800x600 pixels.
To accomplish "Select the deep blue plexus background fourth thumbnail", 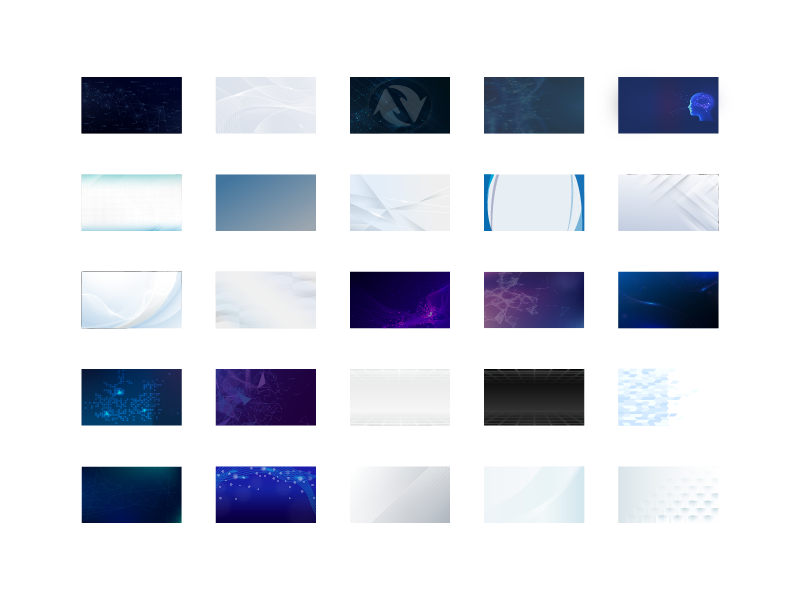I will click(534, 103).
